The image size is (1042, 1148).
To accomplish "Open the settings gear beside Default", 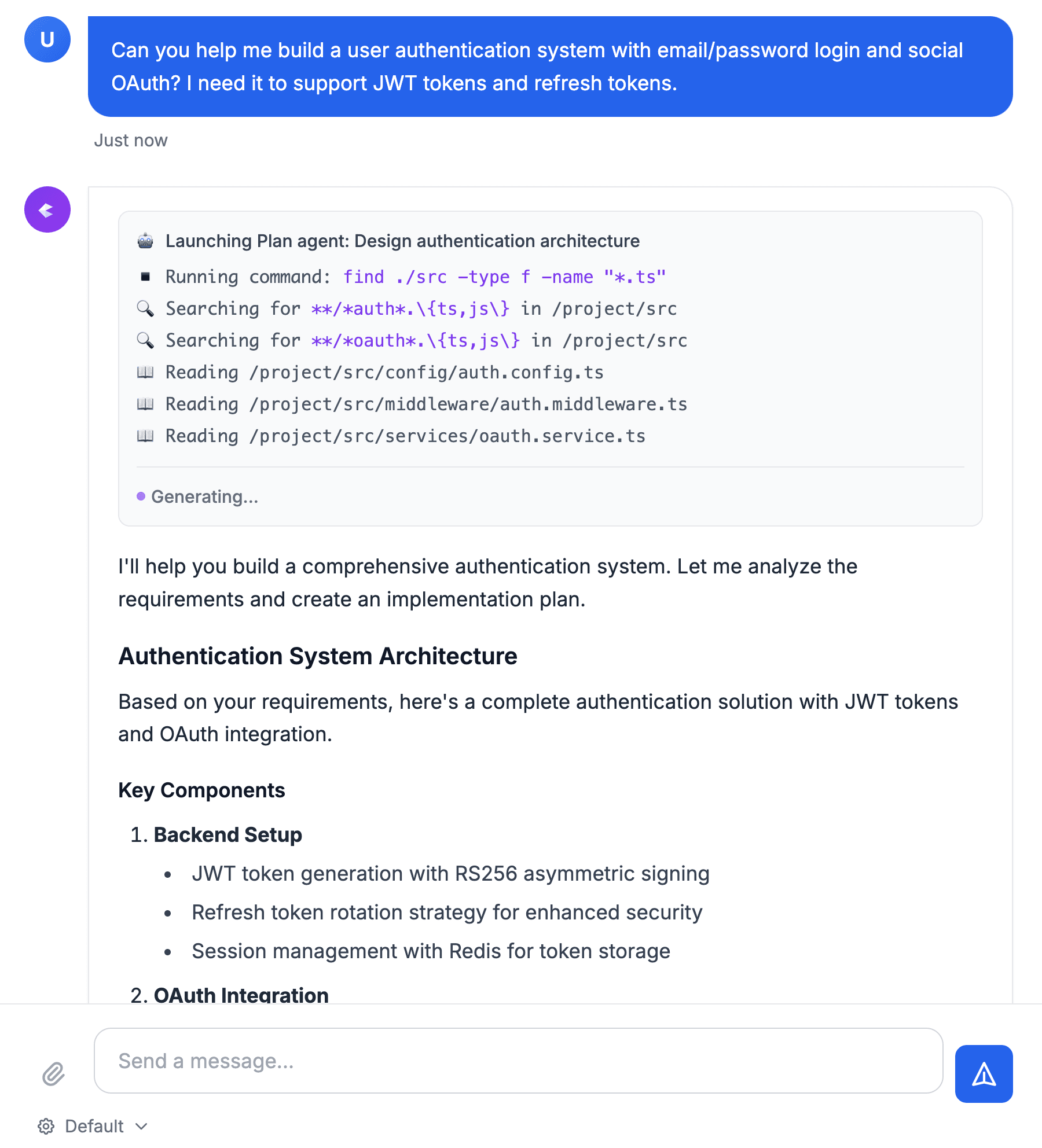I will (46, 1126).
